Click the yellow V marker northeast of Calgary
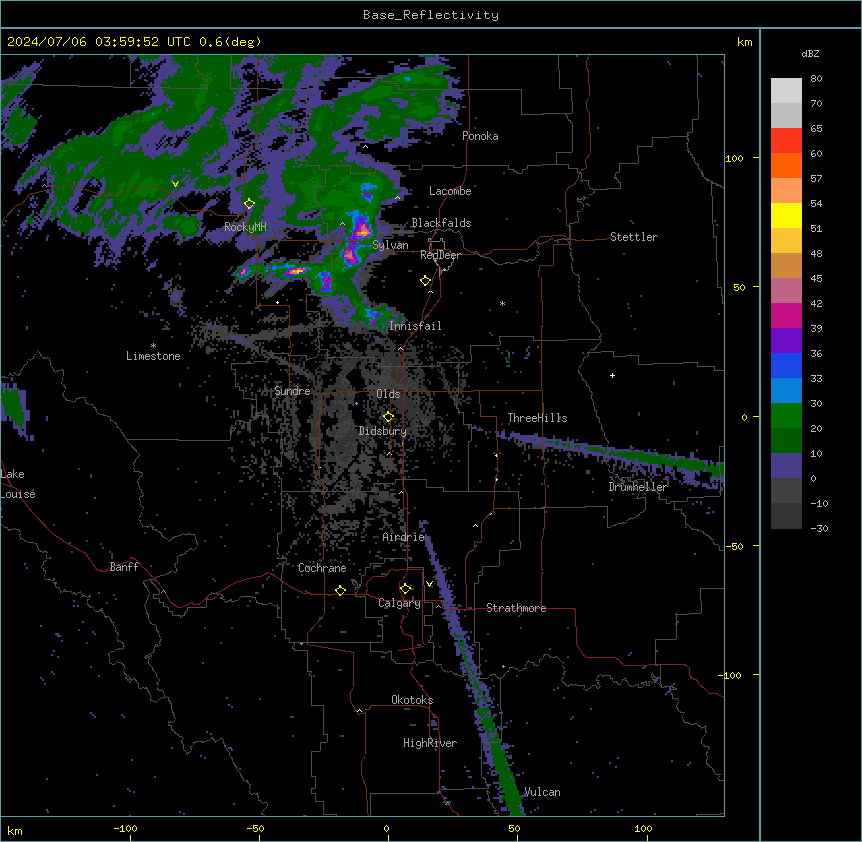The height and width of the screenshot is (842, 862). pyautogui.click(x=429, y=584)
